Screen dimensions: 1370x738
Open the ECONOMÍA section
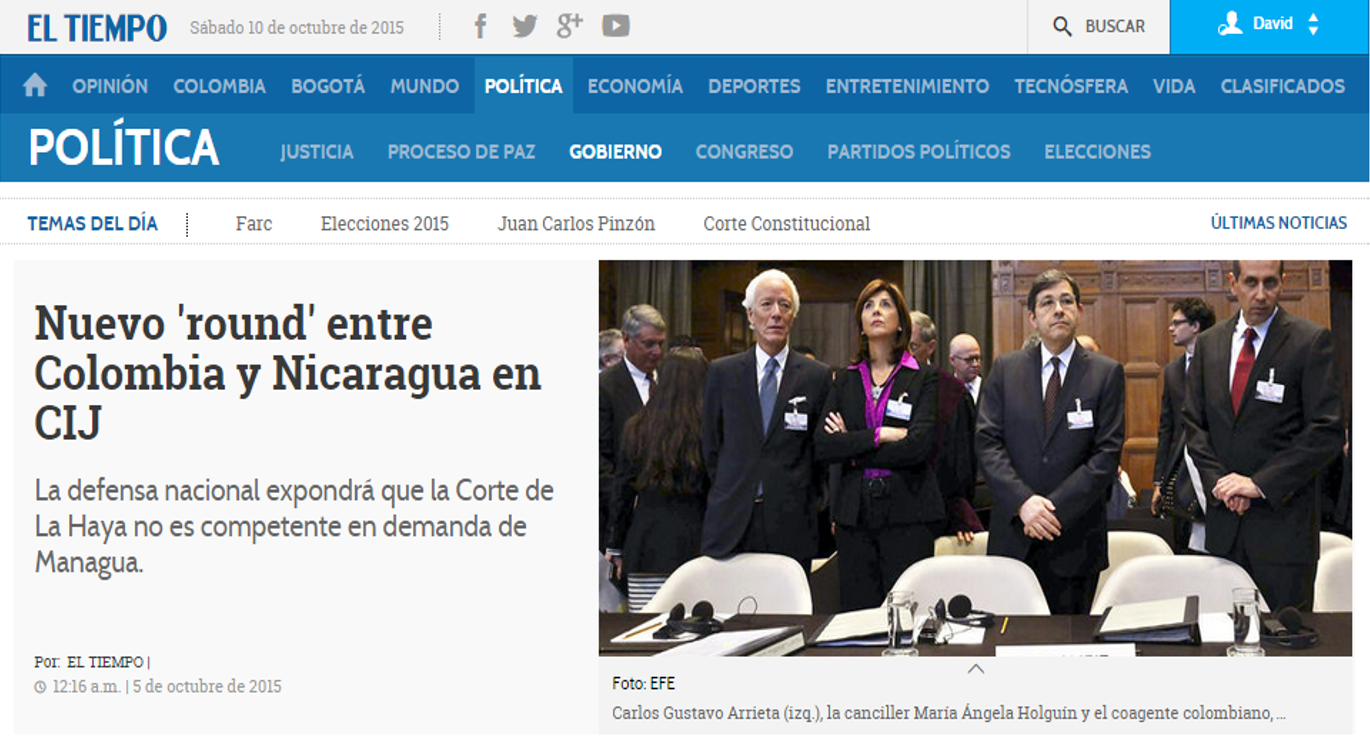click(635, 86)
